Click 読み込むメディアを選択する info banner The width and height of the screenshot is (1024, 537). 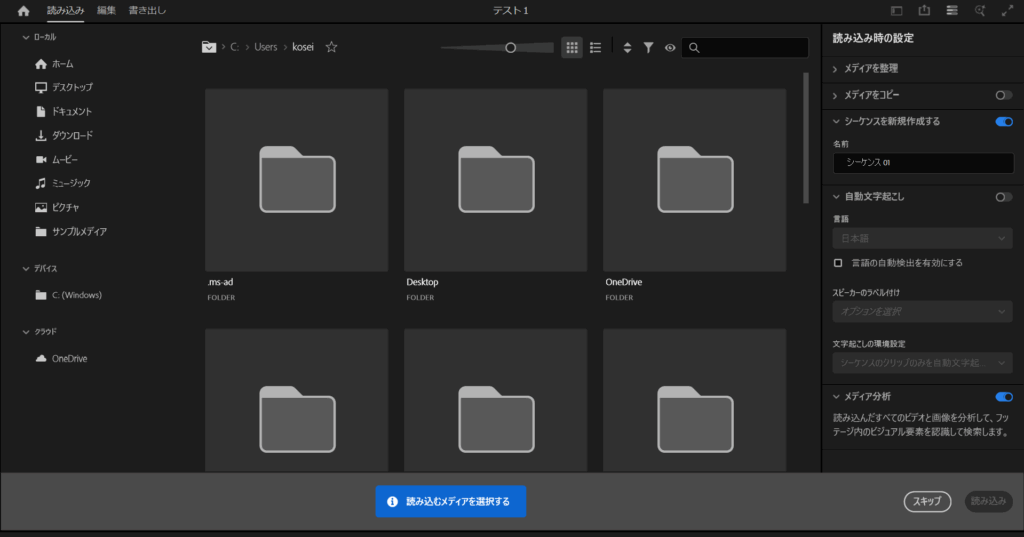click(x=451, y=501)
